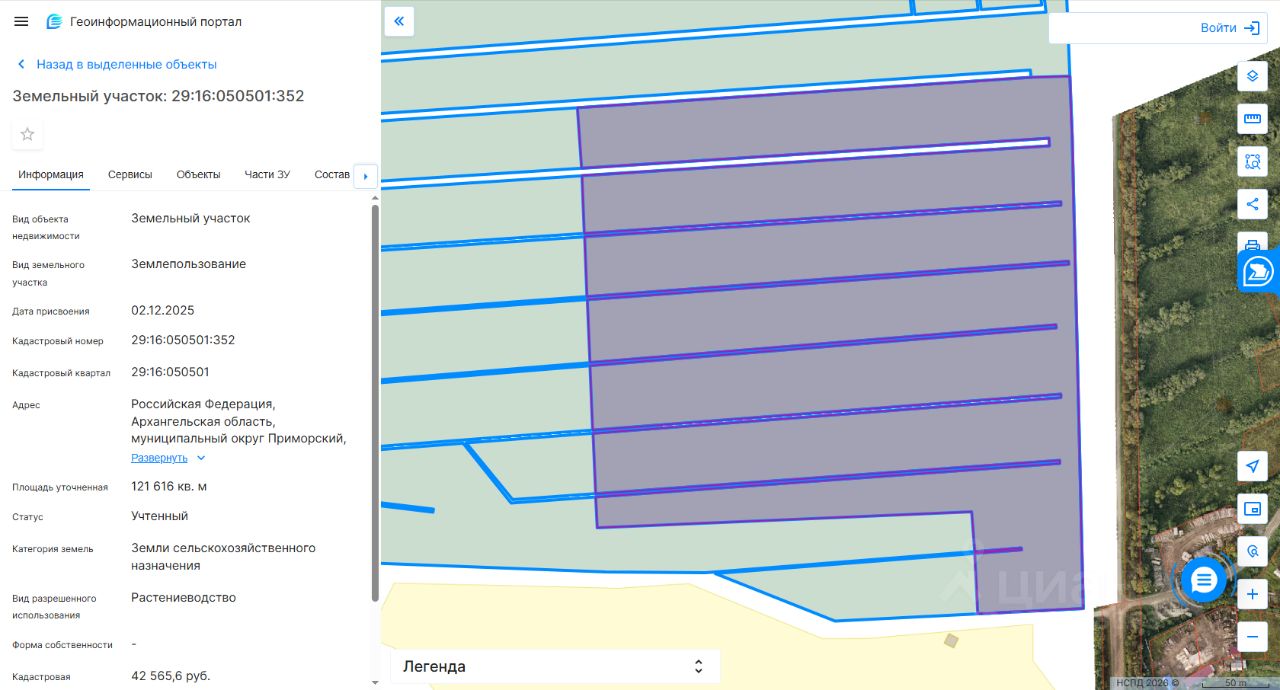Click the back chevron arrow
The height and width of the screenshot is (690, 1280).
pyautogui.click(x=21, y=64)
